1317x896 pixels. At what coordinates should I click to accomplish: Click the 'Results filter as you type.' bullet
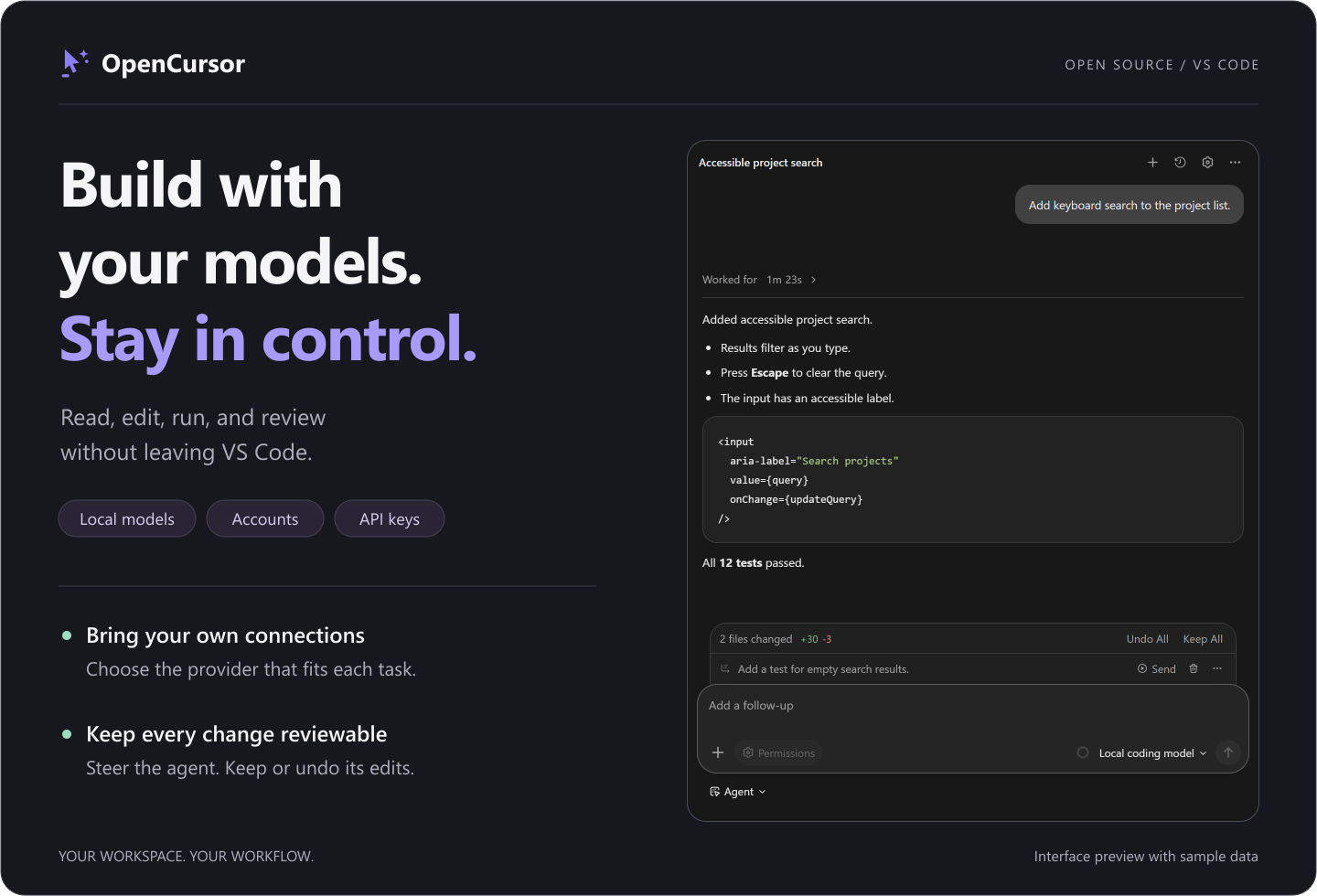click(x=786, y=347)
